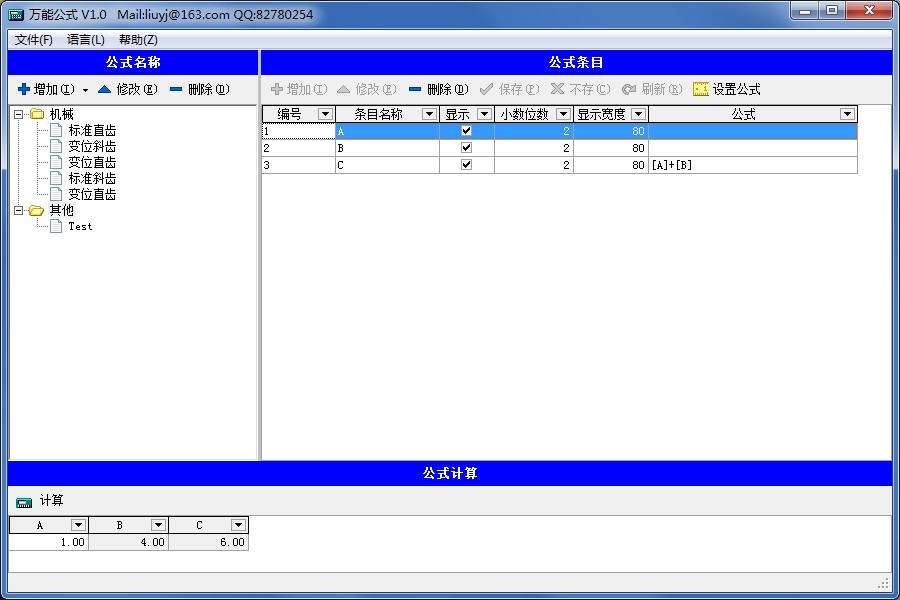Select the 标准斜齿 tree item
The height and width of the screenshot is (600, 900).
click(92, 179)
